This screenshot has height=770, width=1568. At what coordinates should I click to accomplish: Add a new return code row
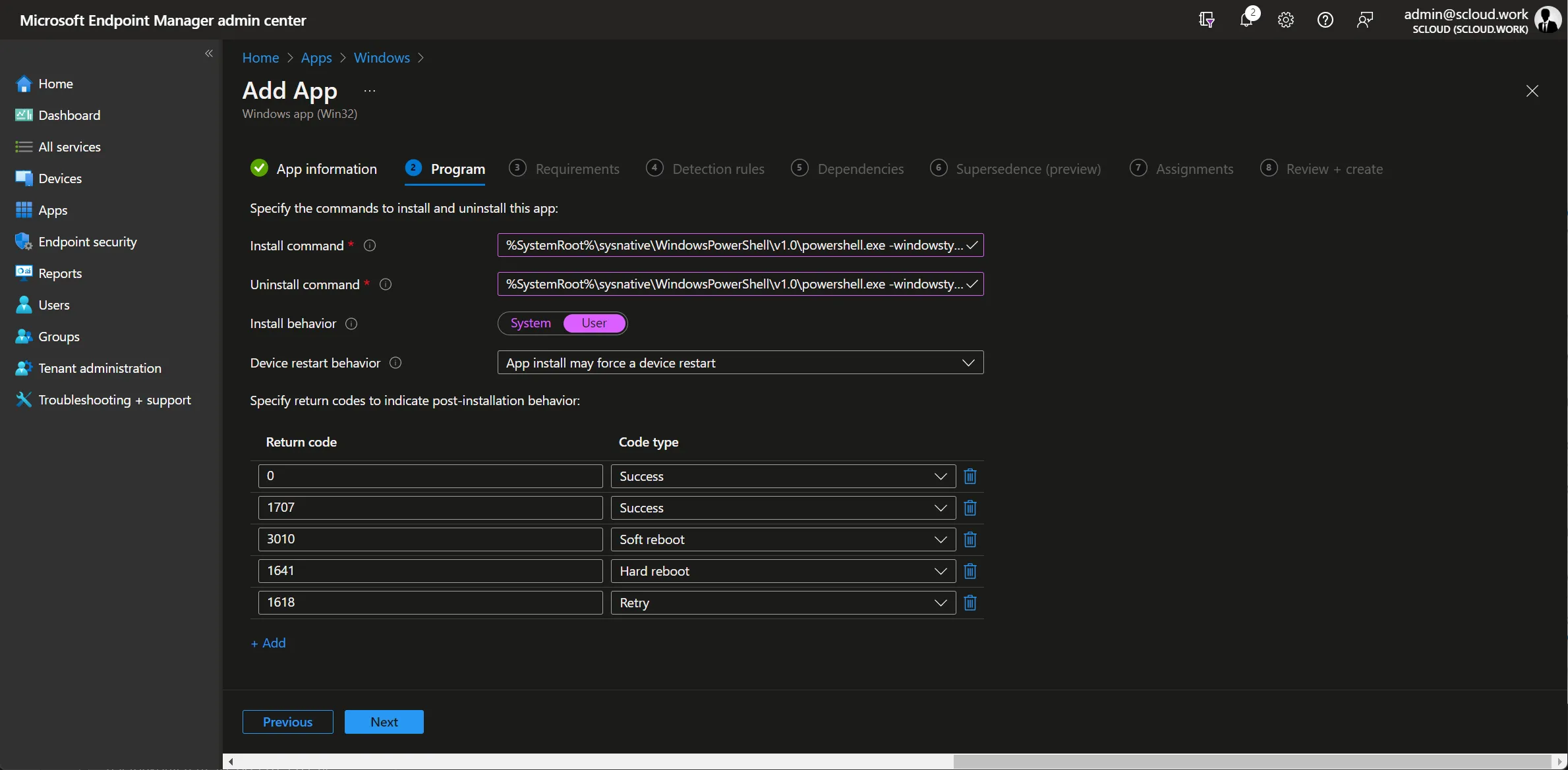coord(268,643)
